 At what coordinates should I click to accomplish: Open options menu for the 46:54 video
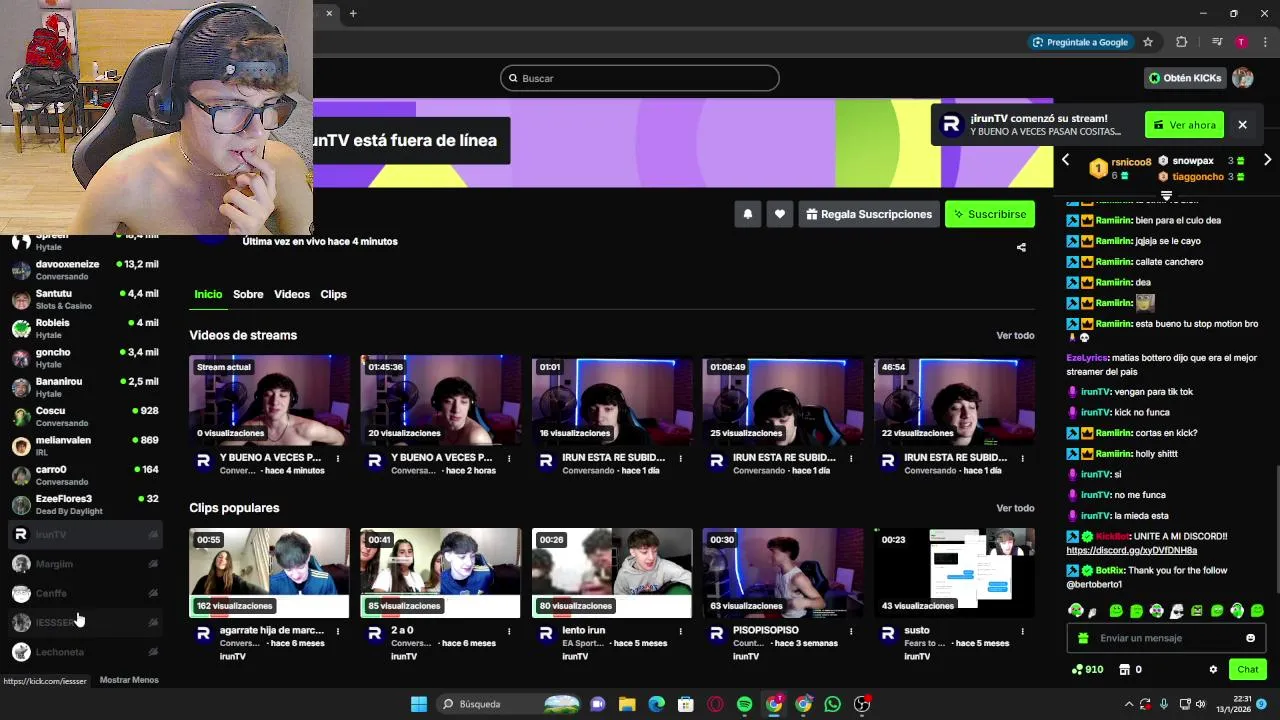[x=1022, y=459]
